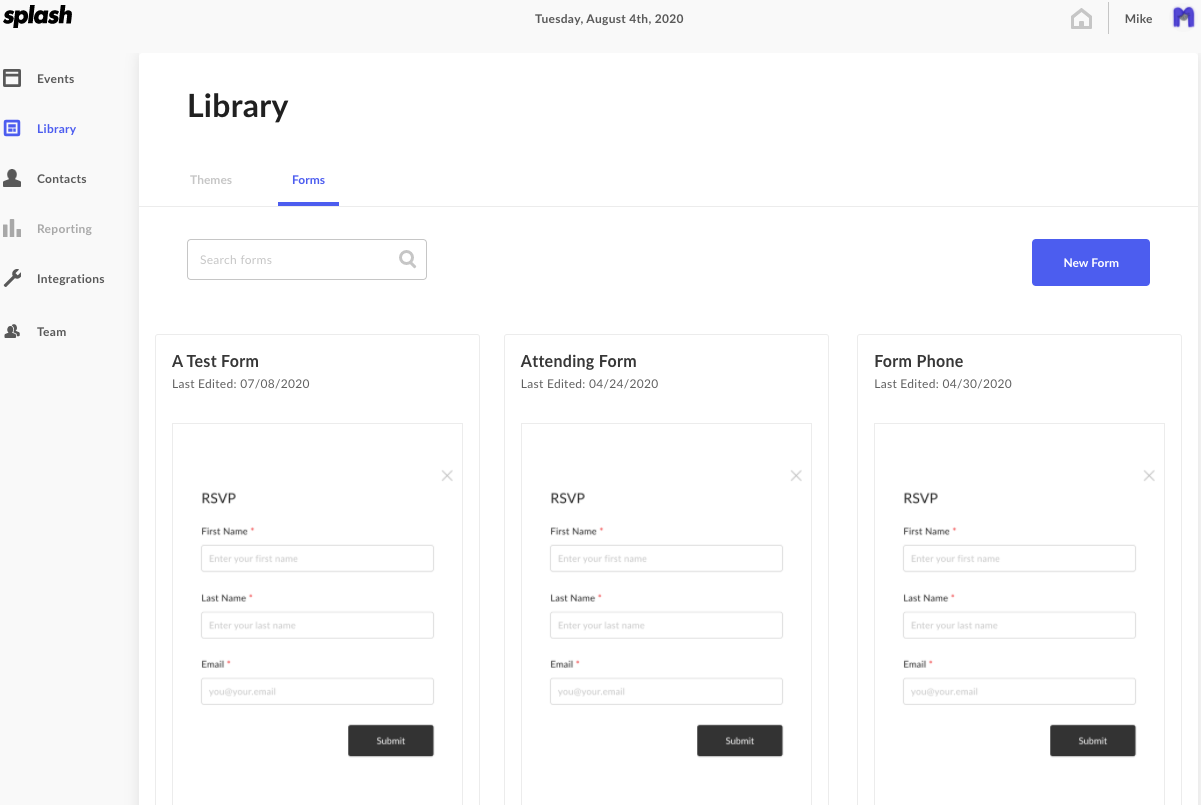The height and width of the screenshot is (805, 1201).
Task: Click Submit in Form Phone preview
Action: [x=1093, y=741]
